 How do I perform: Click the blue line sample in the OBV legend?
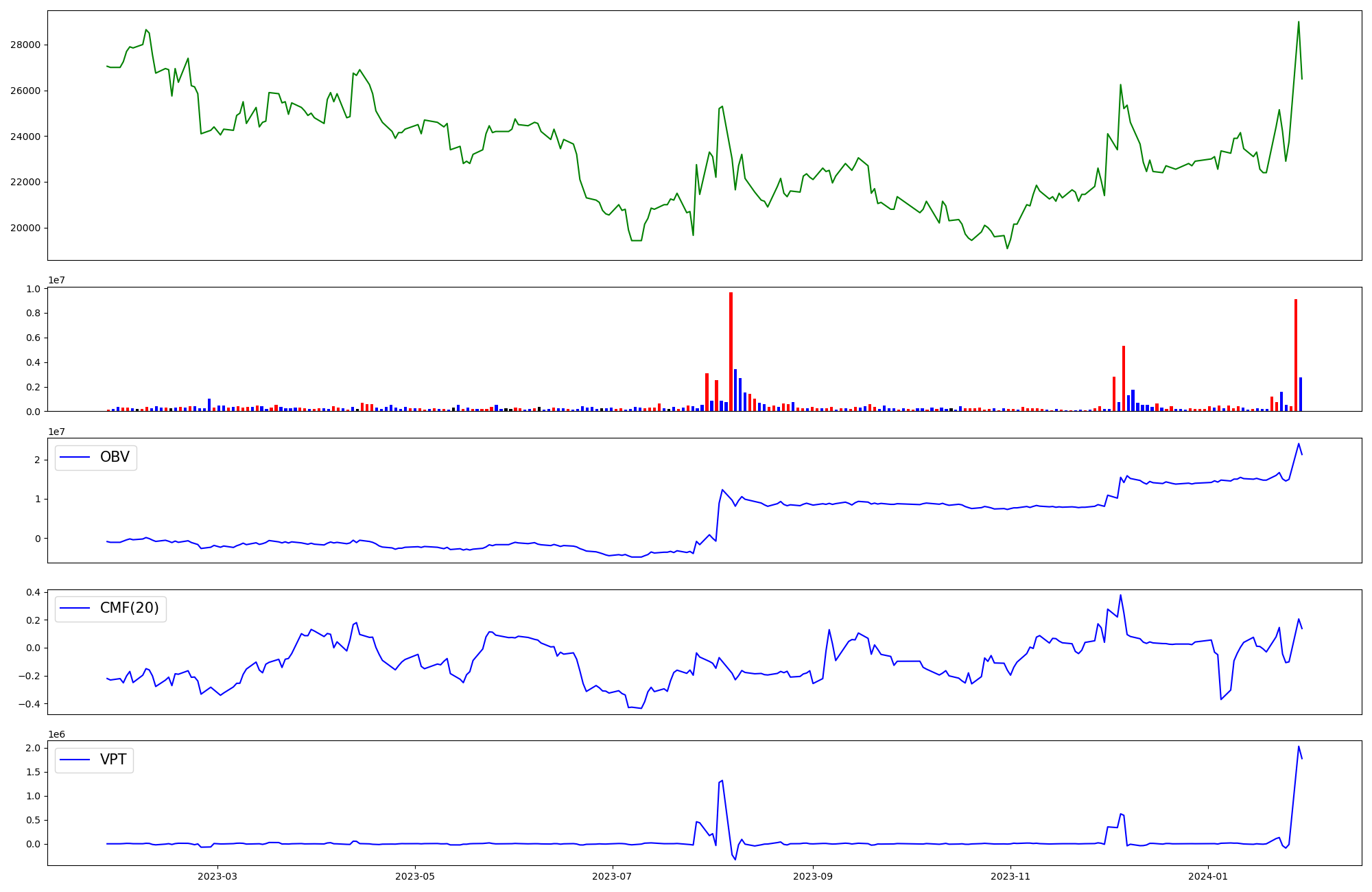pos(75,457)
